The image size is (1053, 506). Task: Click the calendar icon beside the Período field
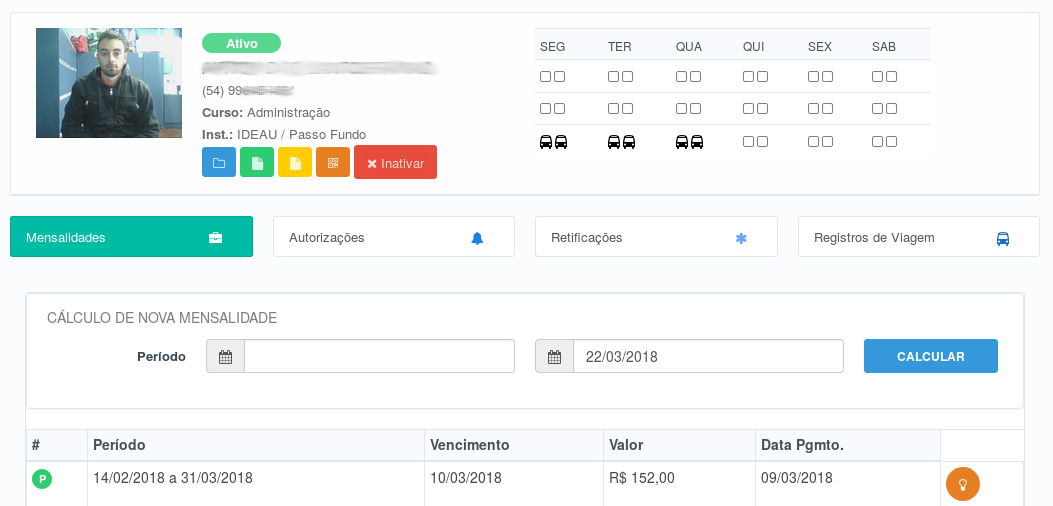tap(225, 357)
